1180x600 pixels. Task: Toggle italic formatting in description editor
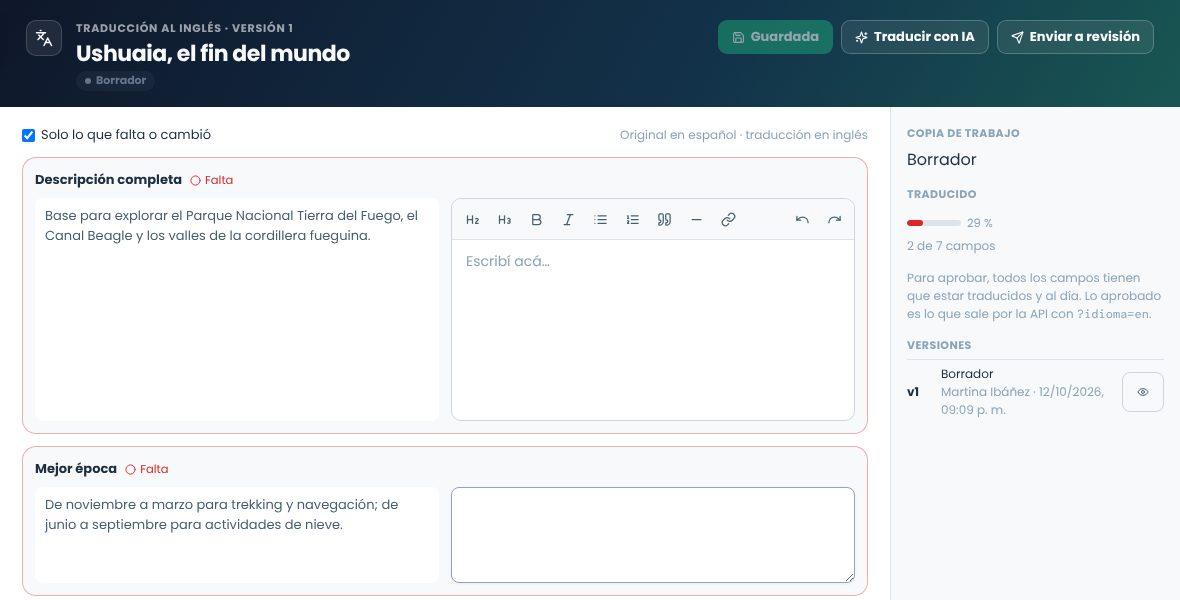(568, 220)
